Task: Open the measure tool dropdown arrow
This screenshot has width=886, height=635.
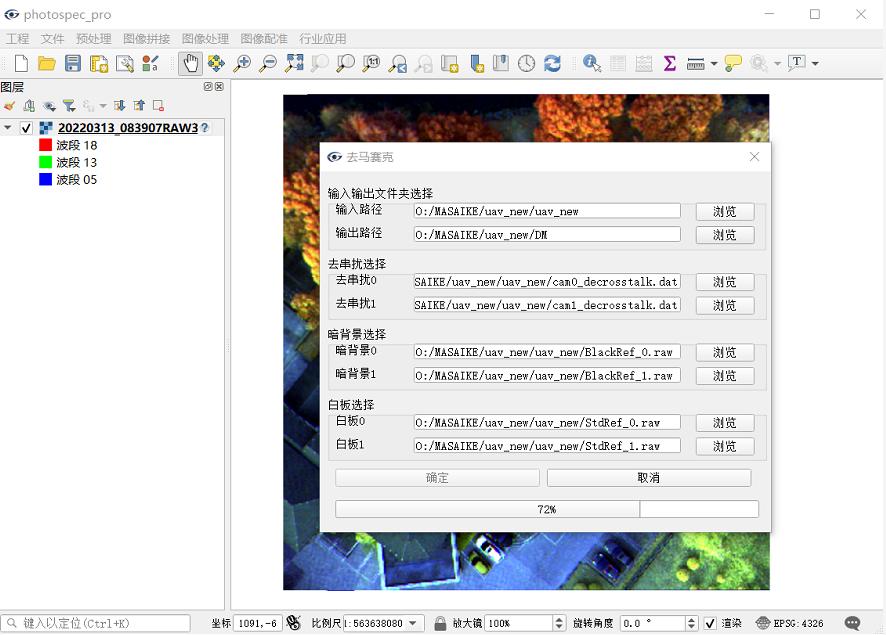Action: 714,64
